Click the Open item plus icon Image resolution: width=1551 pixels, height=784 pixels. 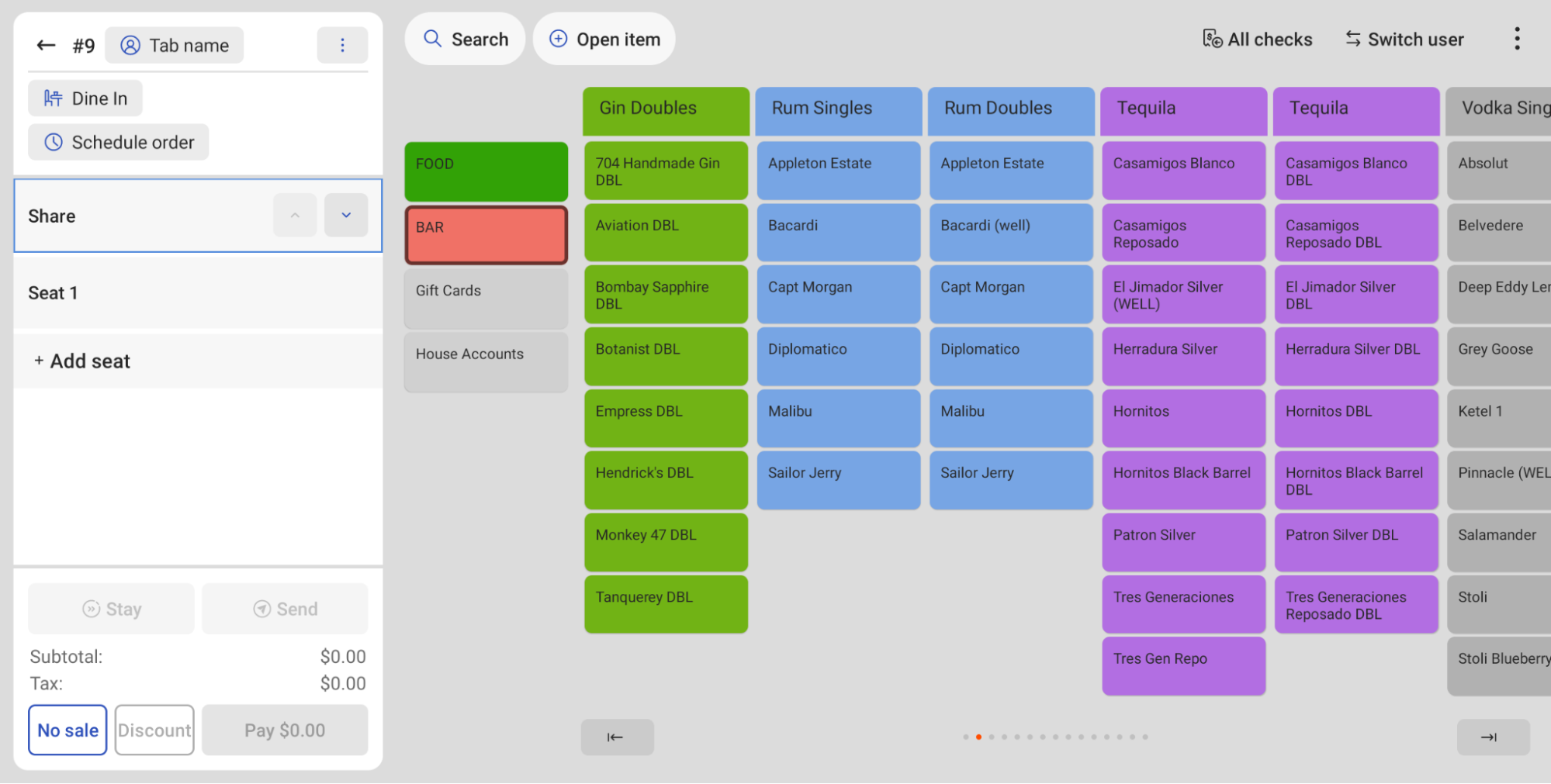click(x=558, y=38)
